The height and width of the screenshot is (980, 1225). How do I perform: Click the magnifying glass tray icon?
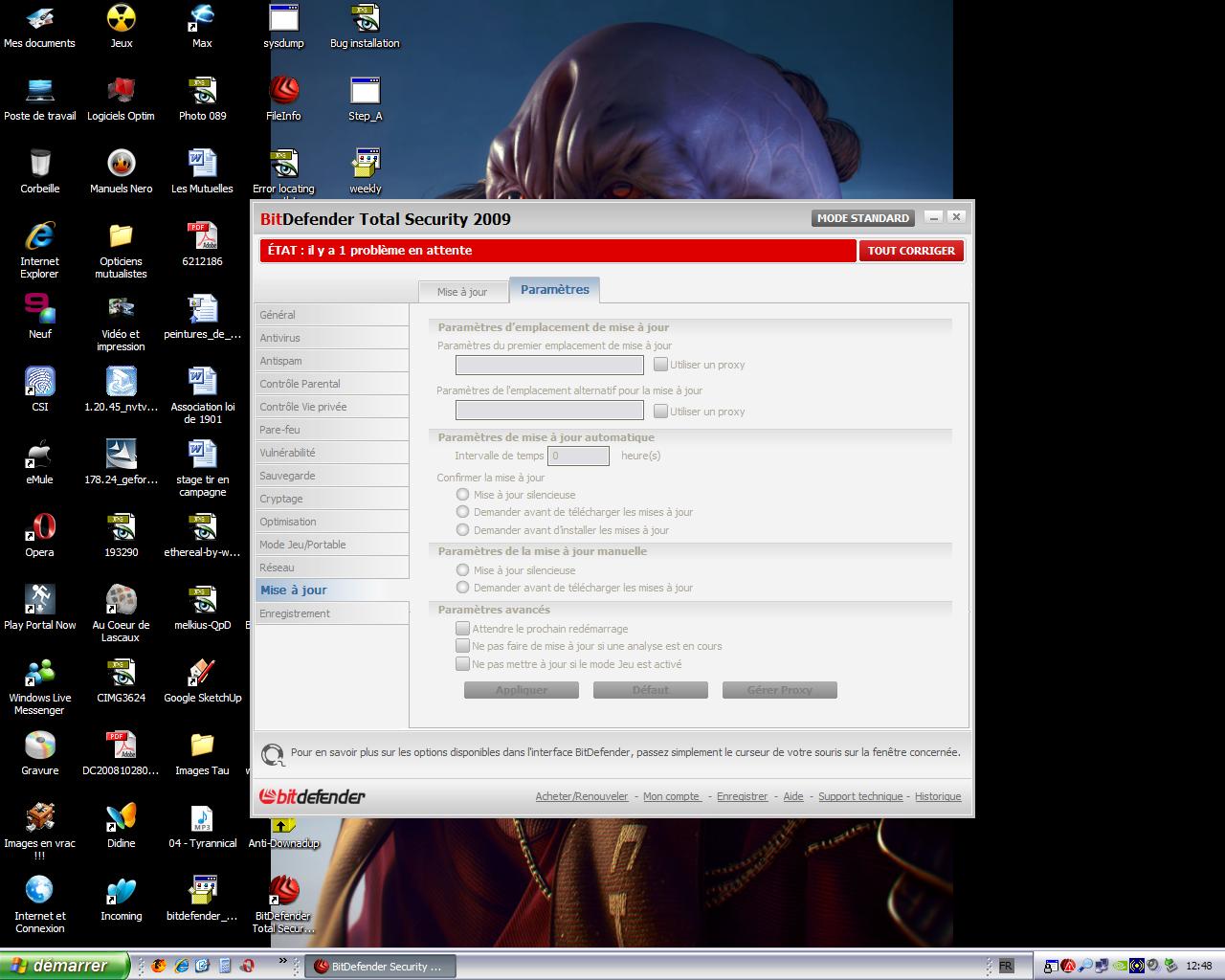click(x=1086, y=966)
